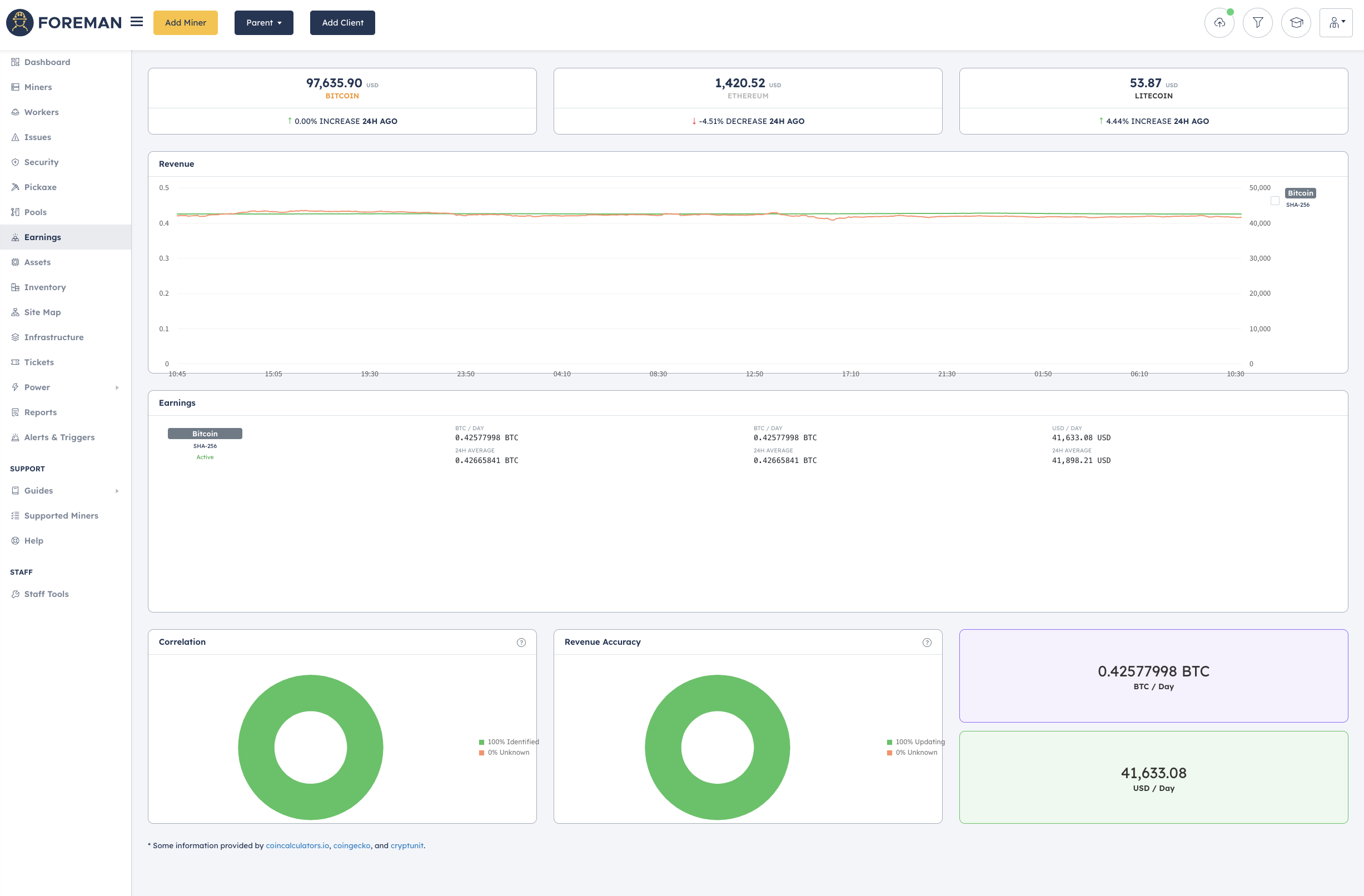Click the Power bolt icon
Screen dimensions: 1364x896
coord(16,387)
